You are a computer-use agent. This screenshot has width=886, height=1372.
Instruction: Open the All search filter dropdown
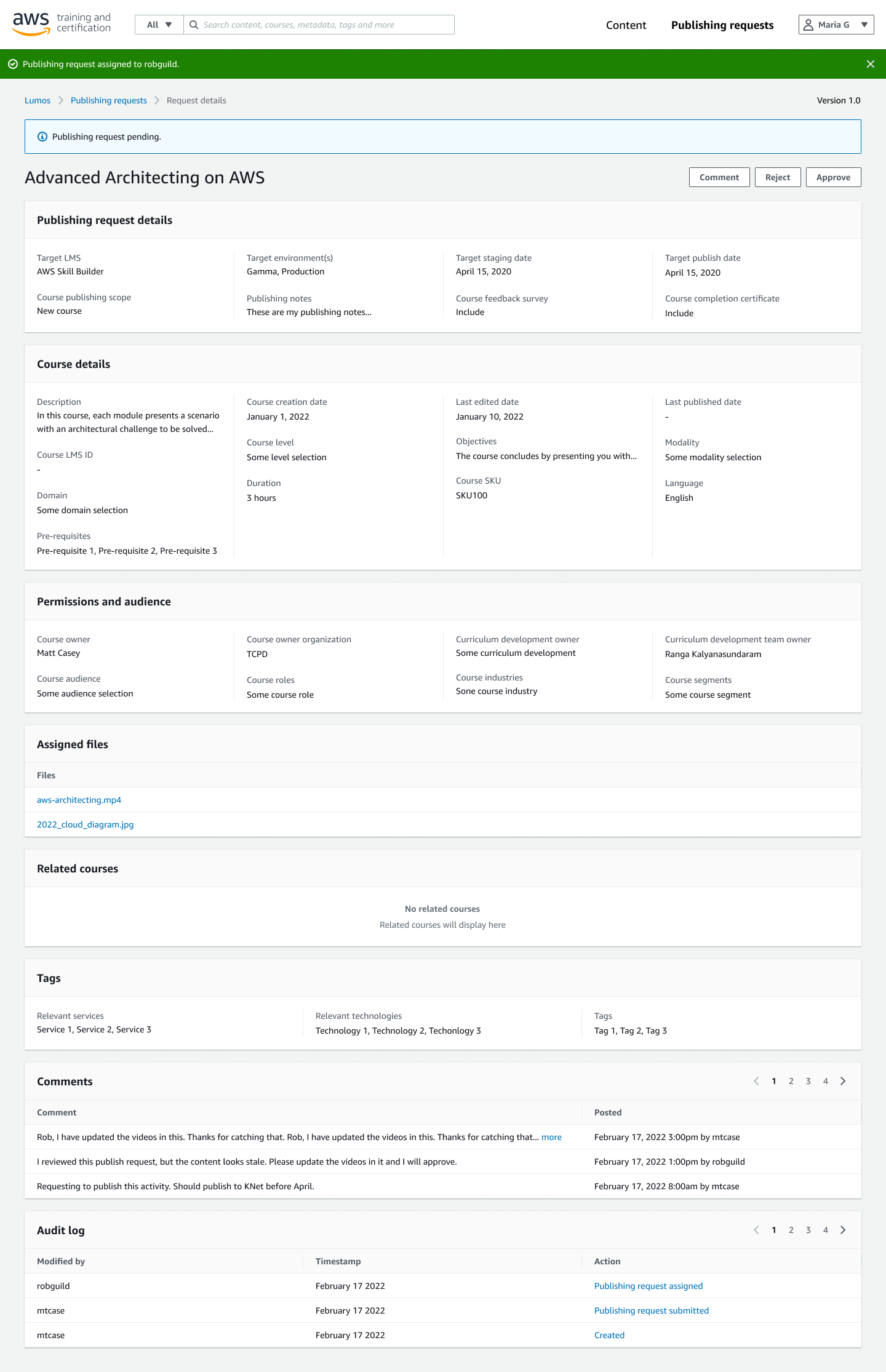[x=159, y=25]
